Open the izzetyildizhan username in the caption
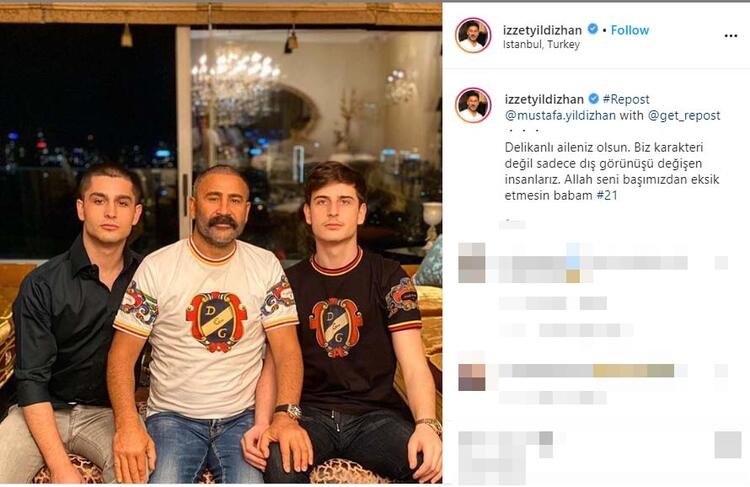The height and width of the screenshot is (487, 750). (543, 98)
